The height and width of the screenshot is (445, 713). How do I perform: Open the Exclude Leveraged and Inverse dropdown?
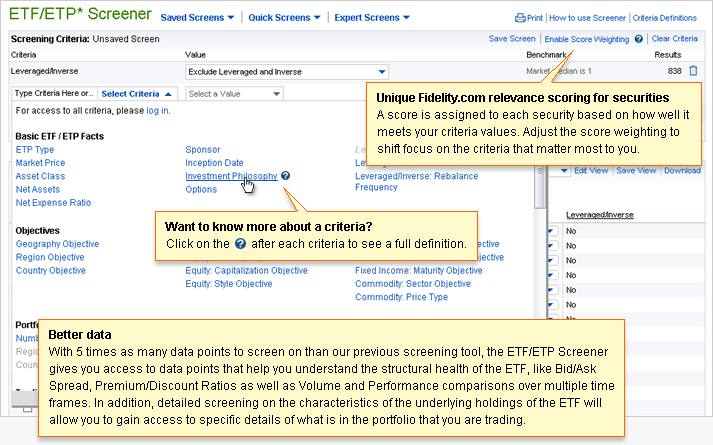pos(287,72)
